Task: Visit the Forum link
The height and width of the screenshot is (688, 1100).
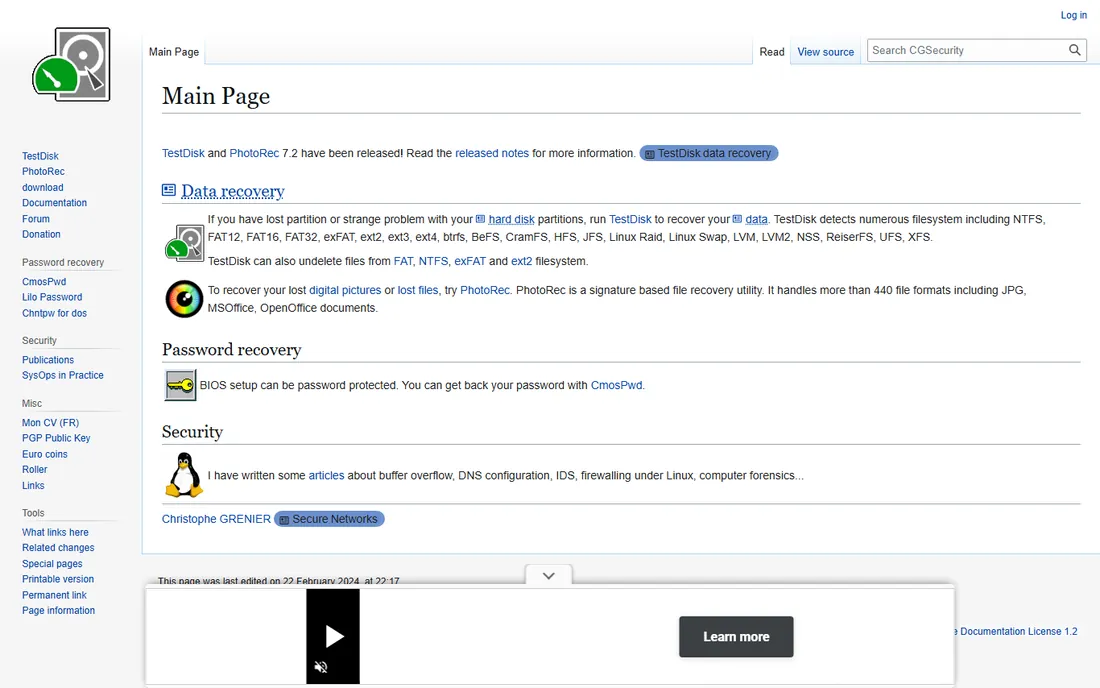Action: 36,219
